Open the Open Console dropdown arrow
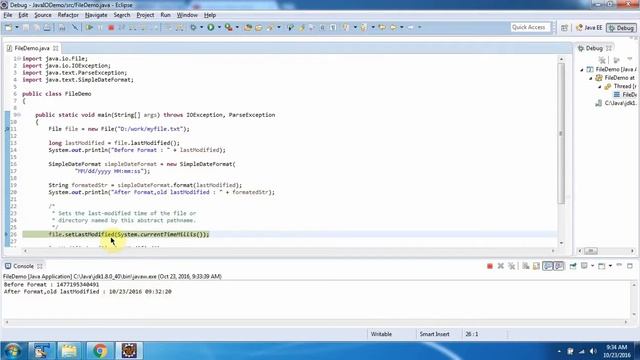 click(x=610, y=266)
